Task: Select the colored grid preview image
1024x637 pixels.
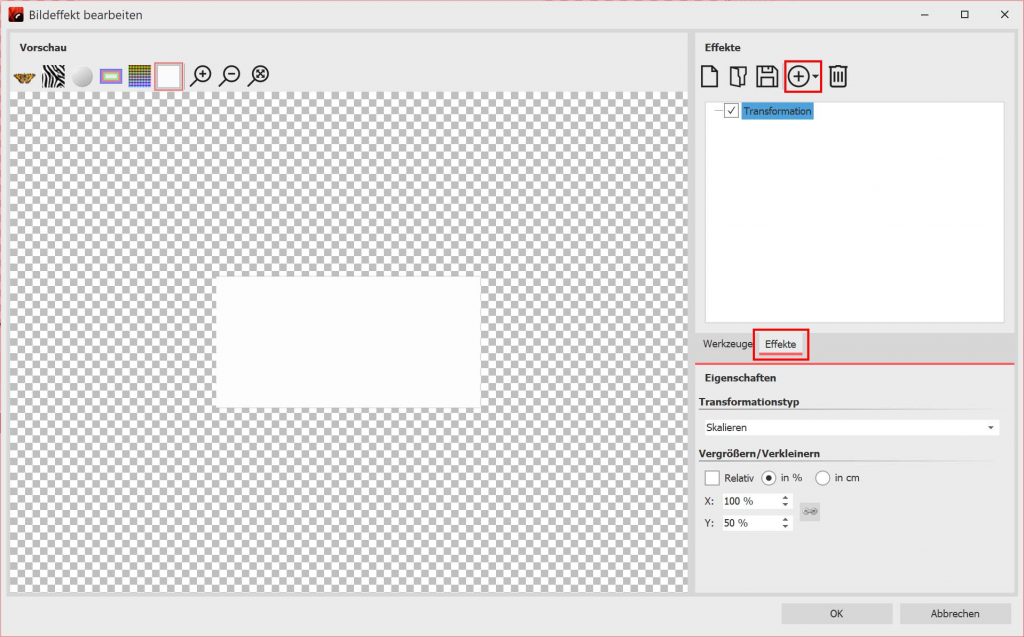Action: [140, 76]
